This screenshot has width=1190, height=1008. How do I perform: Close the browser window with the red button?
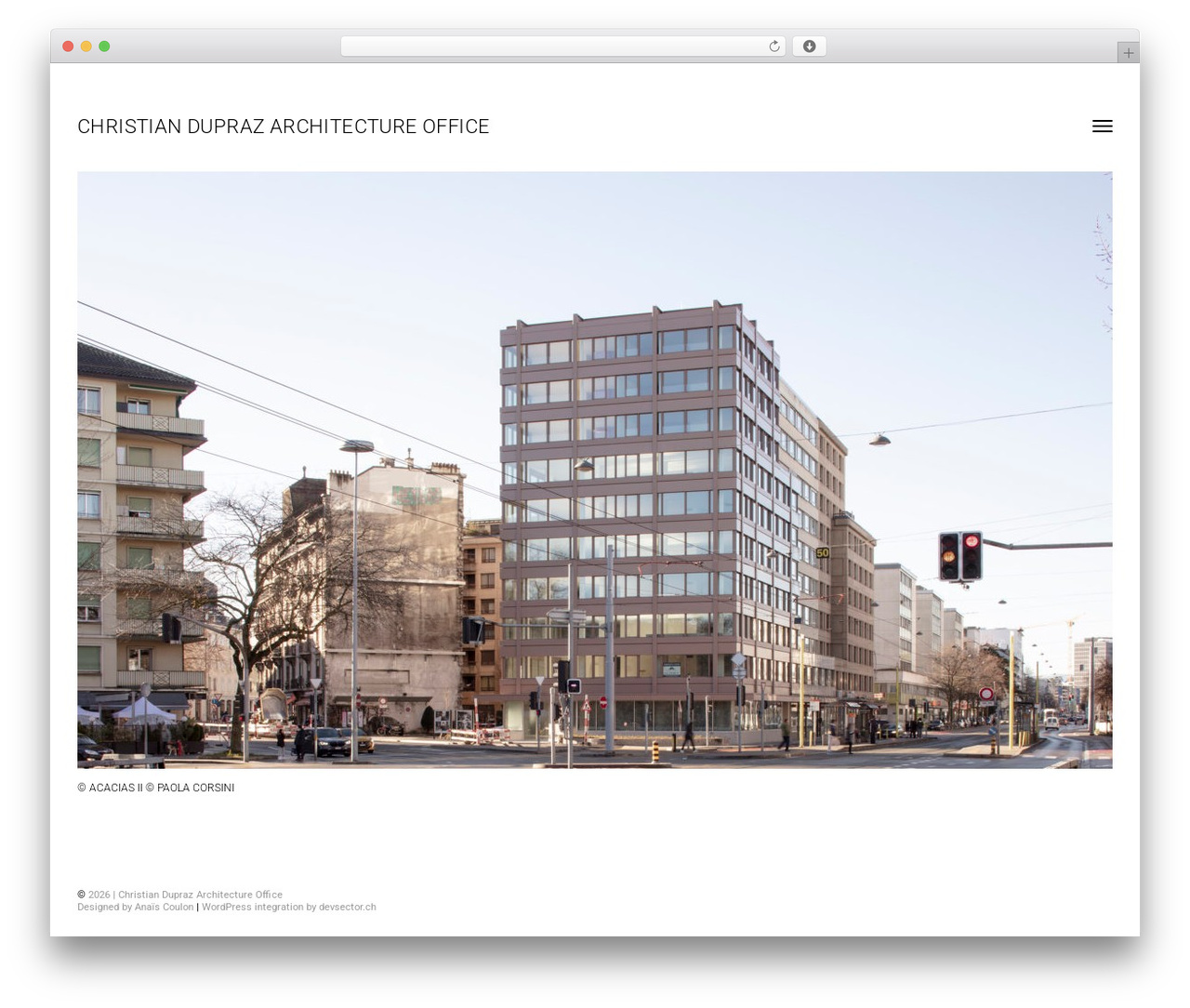pos(68,46)
